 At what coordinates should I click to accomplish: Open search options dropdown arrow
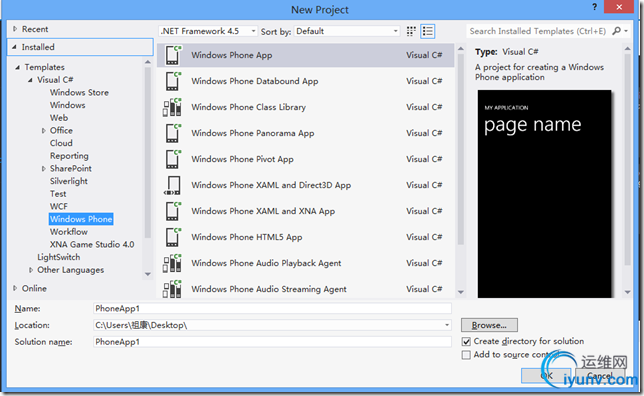[x=626, y=31]
